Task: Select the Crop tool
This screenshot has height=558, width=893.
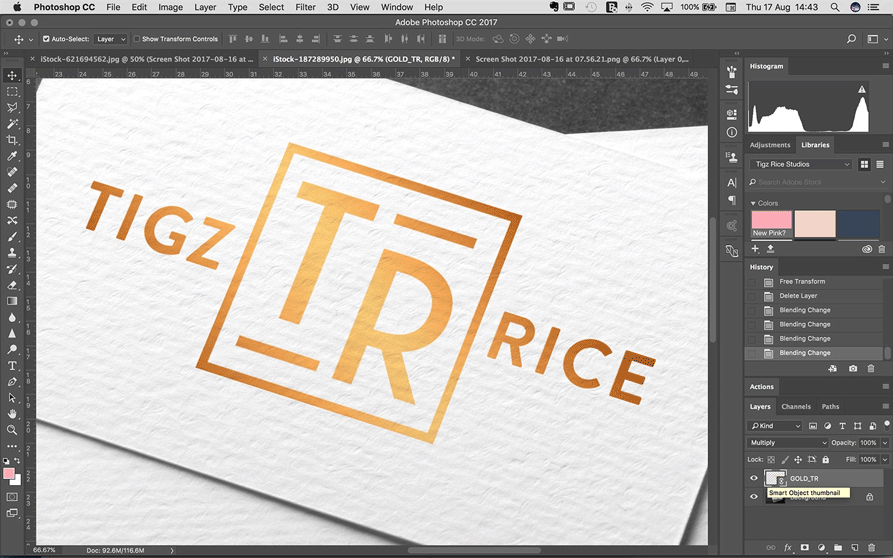Action: 12,140
